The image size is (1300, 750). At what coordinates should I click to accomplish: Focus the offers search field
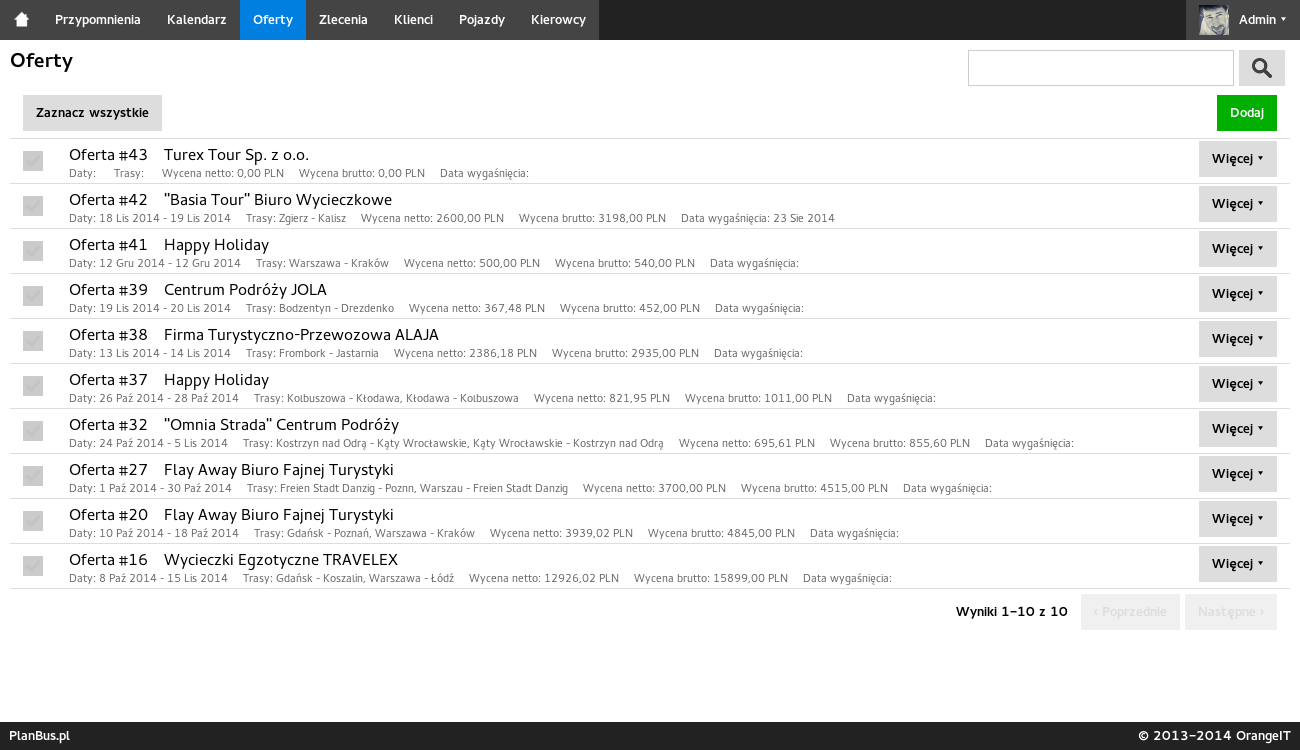click(1101, 68)
